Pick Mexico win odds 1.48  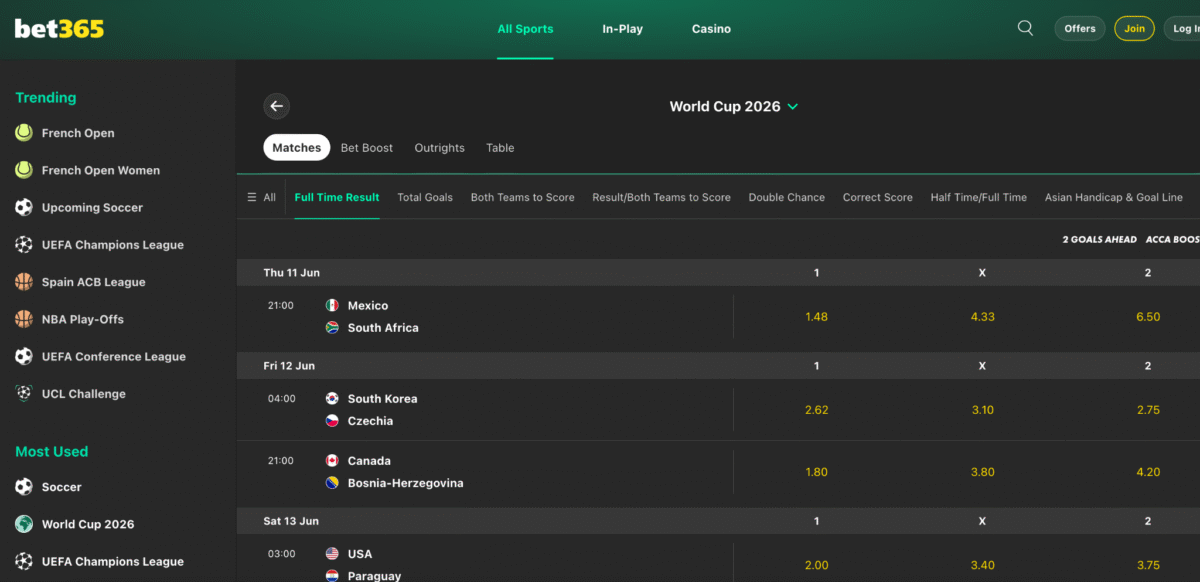pyautogui.click(x=816, y=317)
